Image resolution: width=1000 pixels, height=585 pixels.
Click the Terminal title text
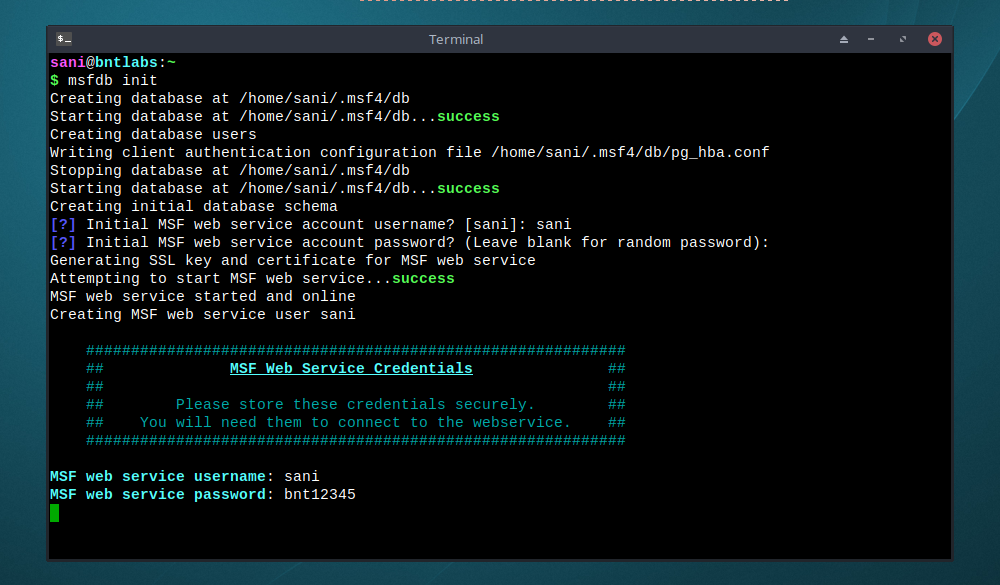click(x=455, y=40)
